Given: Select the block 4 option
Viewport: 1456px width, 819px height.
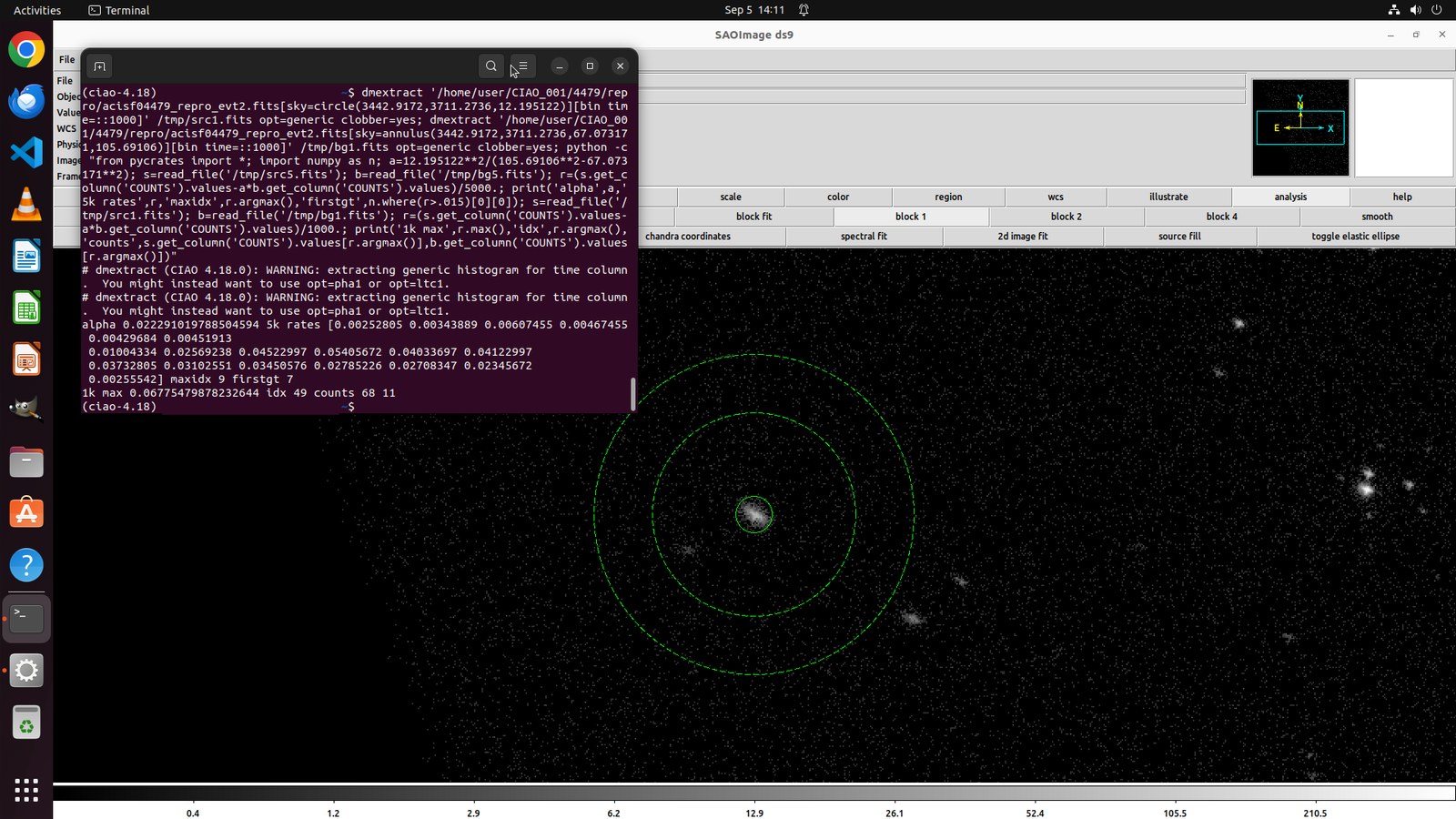Looking at the screenshot, I should [1222, 217].
